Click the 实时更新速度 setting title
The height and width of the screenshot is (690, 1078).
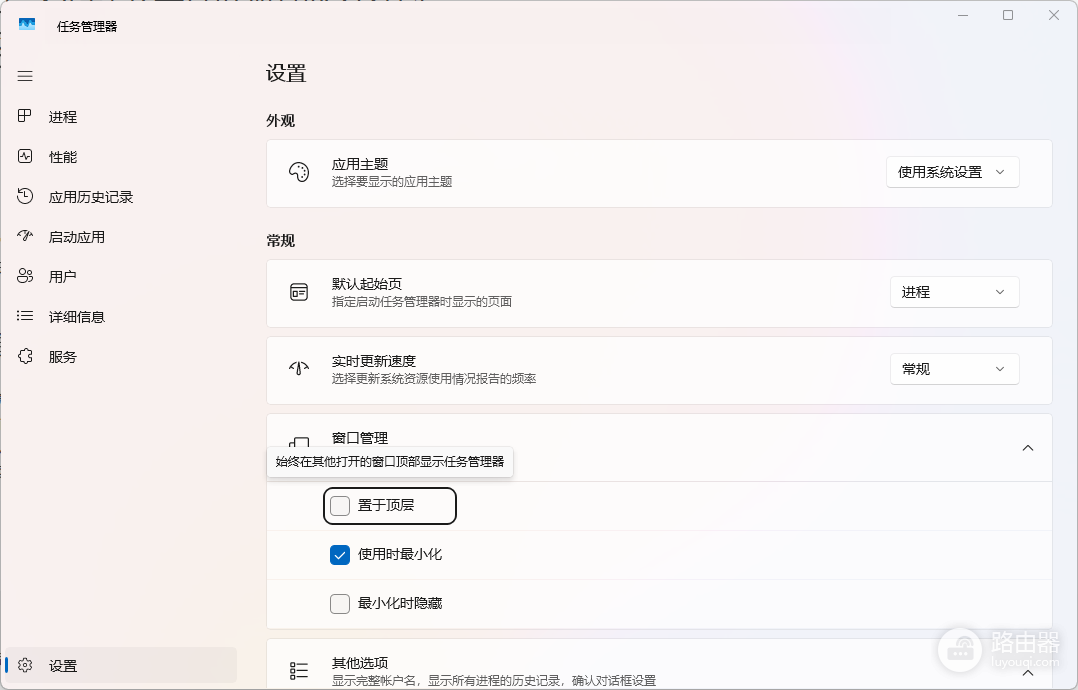(373, 361)
